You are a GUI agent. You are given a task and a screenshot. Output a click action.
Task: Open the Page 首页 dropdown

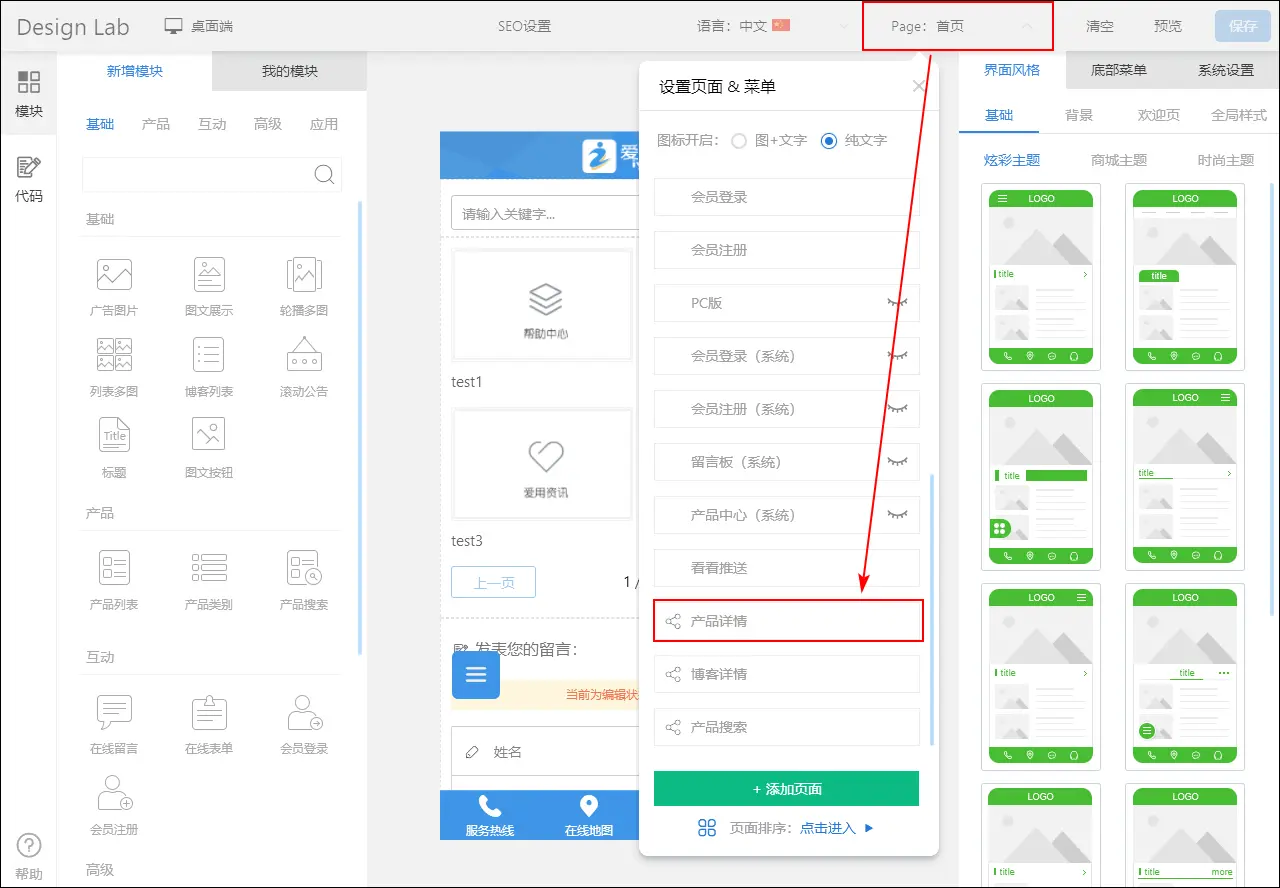(x=957, y=27)
